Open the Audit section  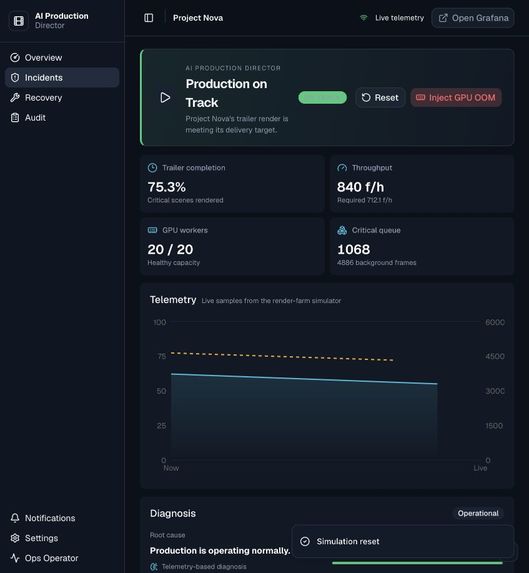[62, 118]
